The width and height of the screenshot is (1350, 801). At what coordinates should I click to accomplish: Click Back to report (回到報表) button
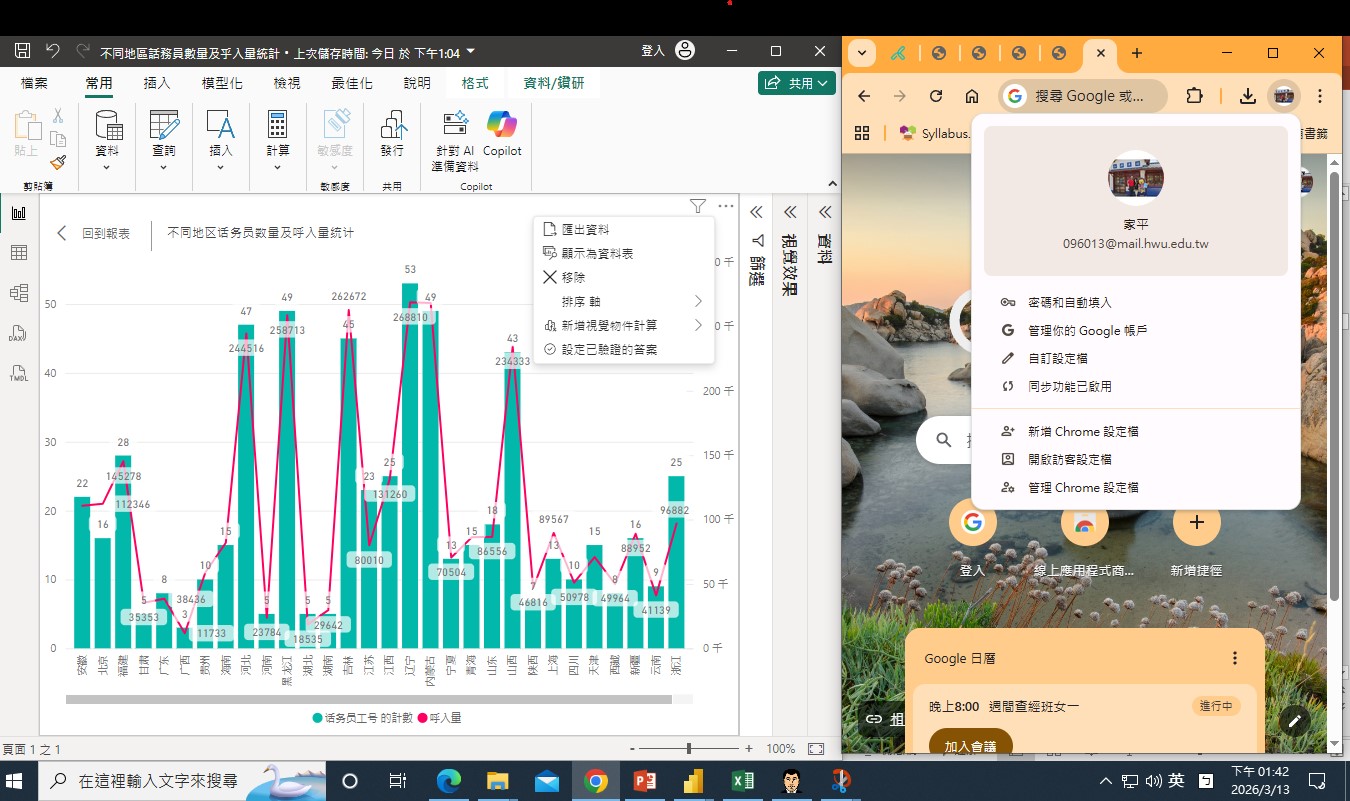pos(94,233)
